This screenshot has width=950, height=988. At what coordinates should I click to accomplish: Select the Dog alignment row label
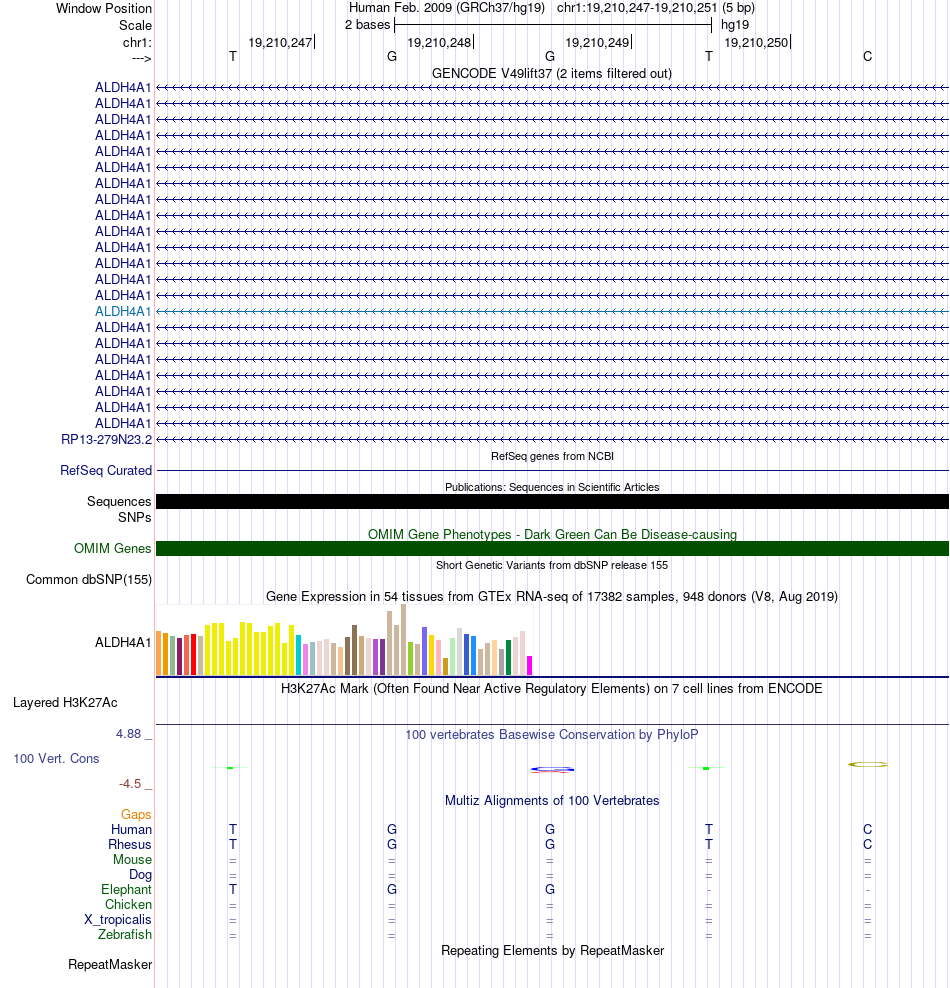pos(140,875)
